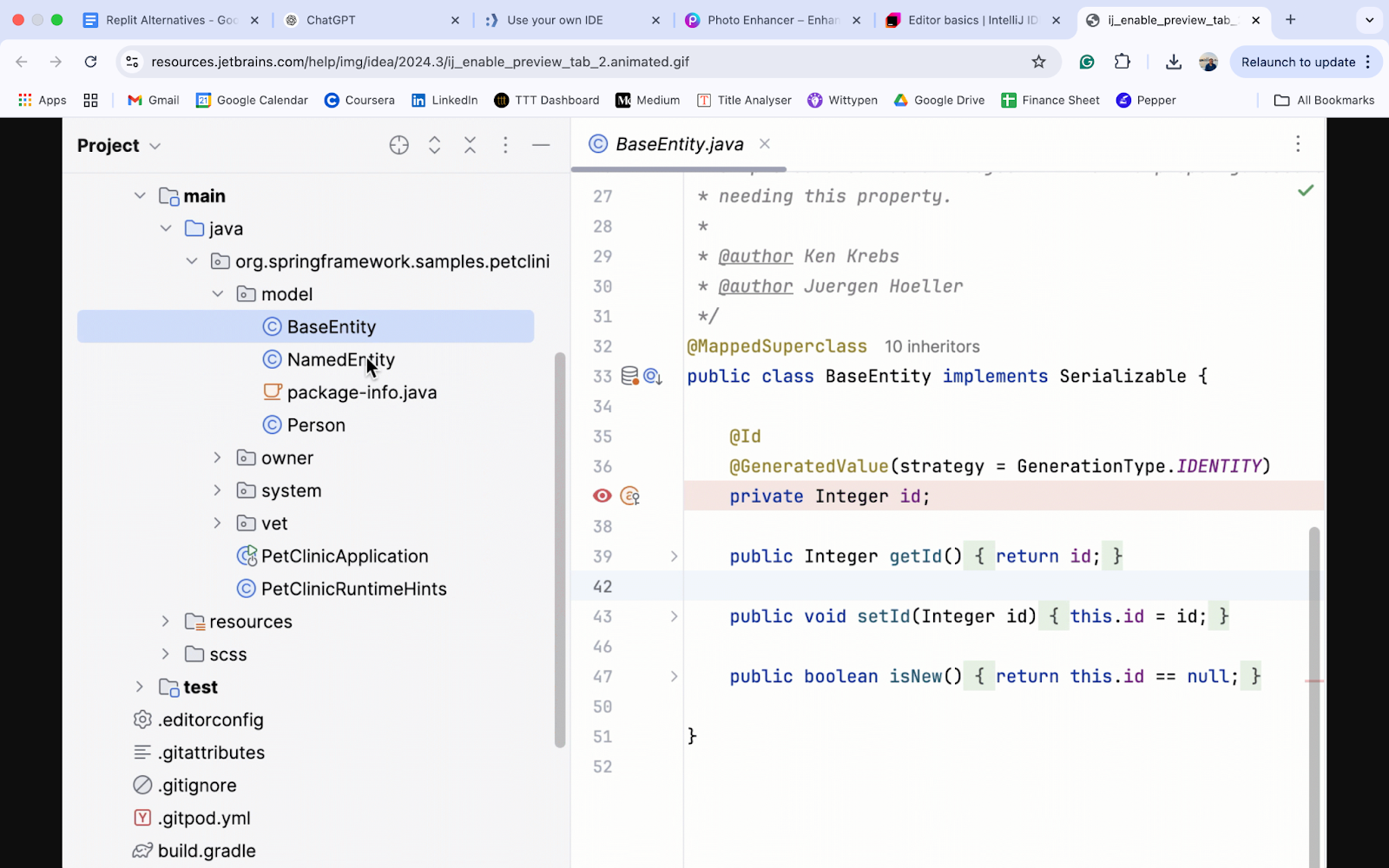Click the Collapse All icon in Project panel

click(470, 146)
